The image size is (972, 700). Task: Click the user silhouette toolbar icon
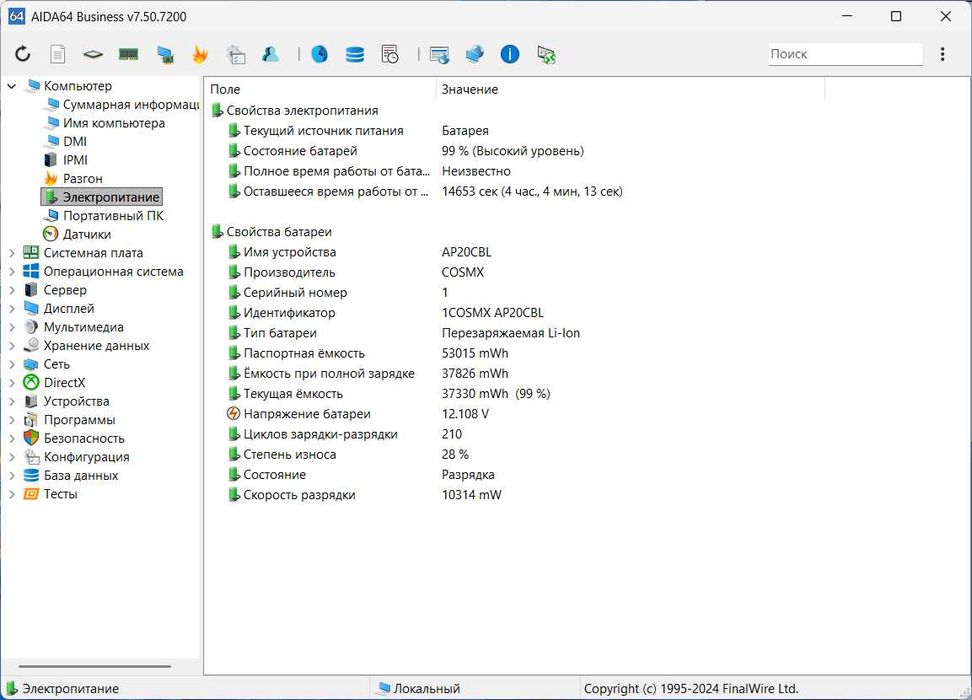tap(270, 54)
